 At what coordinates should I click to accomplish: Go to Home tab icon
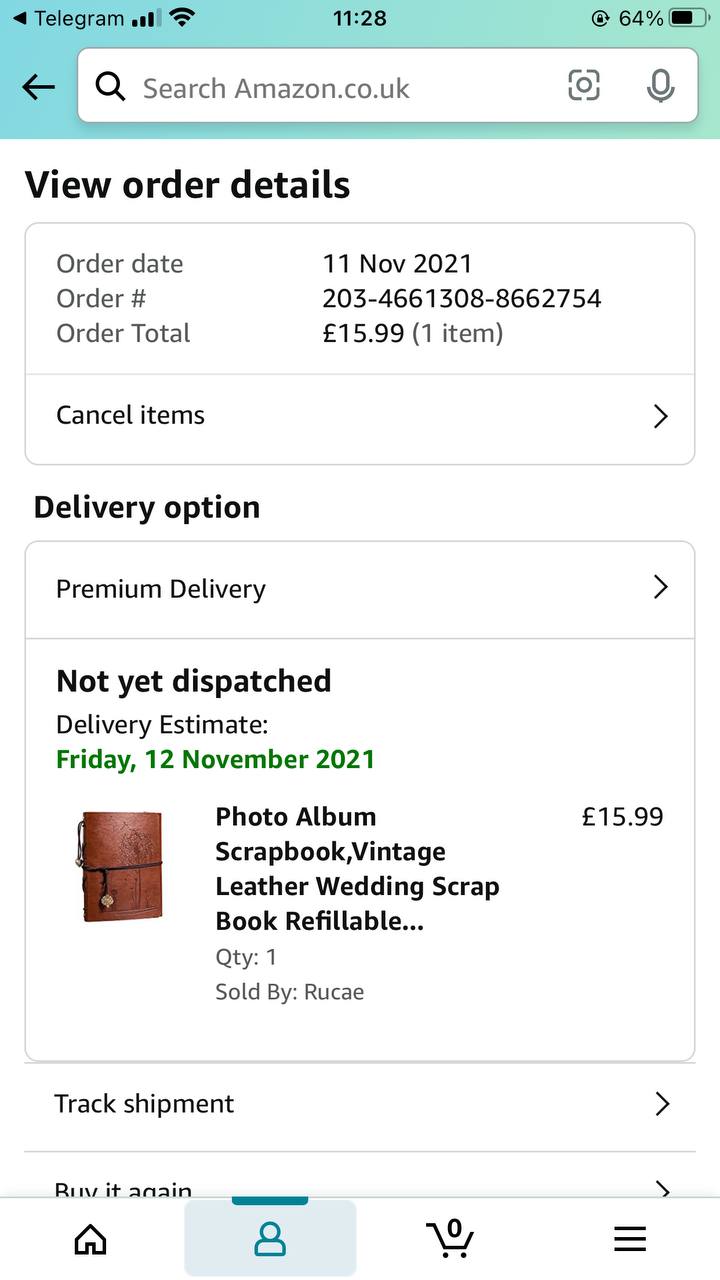tap(91, 1240)
